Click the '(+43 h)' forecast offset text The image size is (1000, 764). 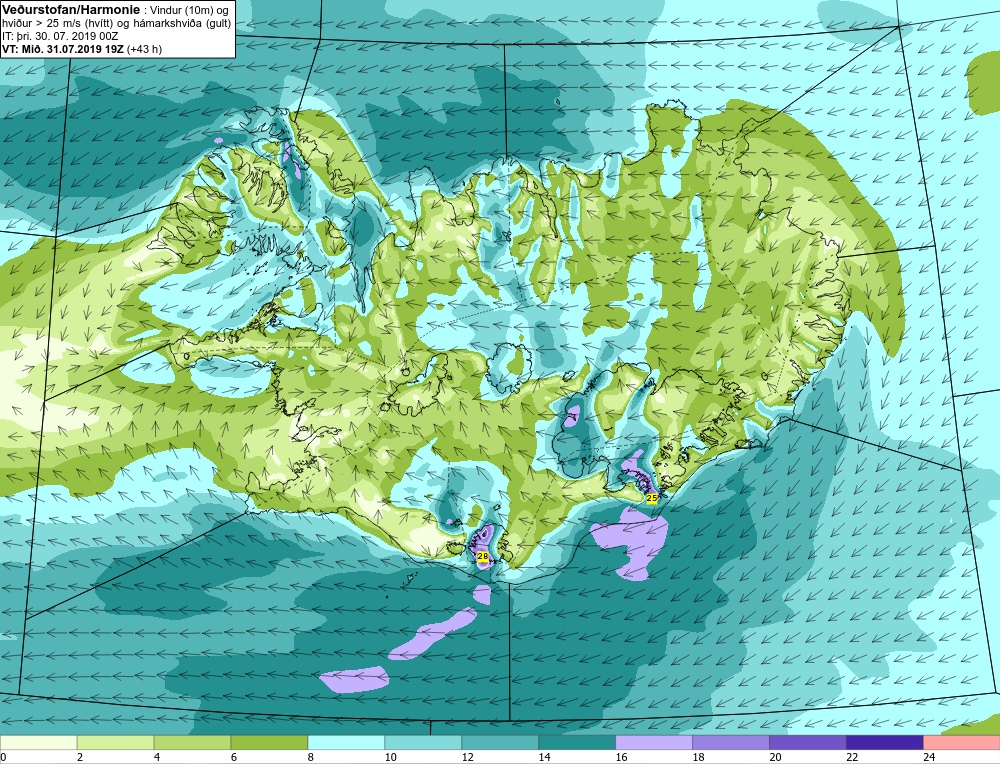pos(145,49)
